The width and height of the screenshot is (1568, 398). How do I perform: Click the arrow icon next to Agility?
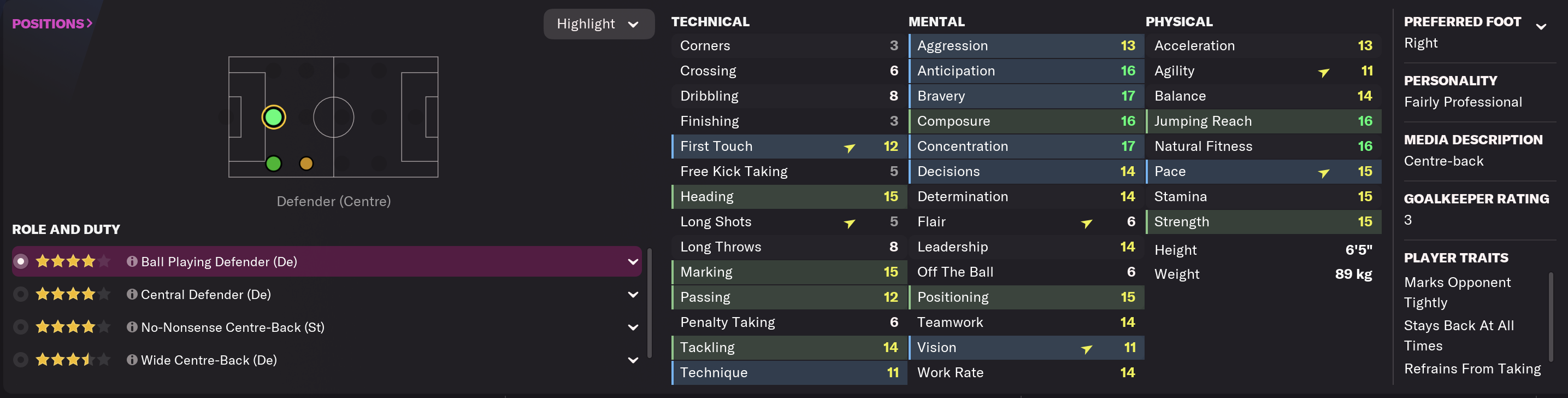click(1323, 72)
